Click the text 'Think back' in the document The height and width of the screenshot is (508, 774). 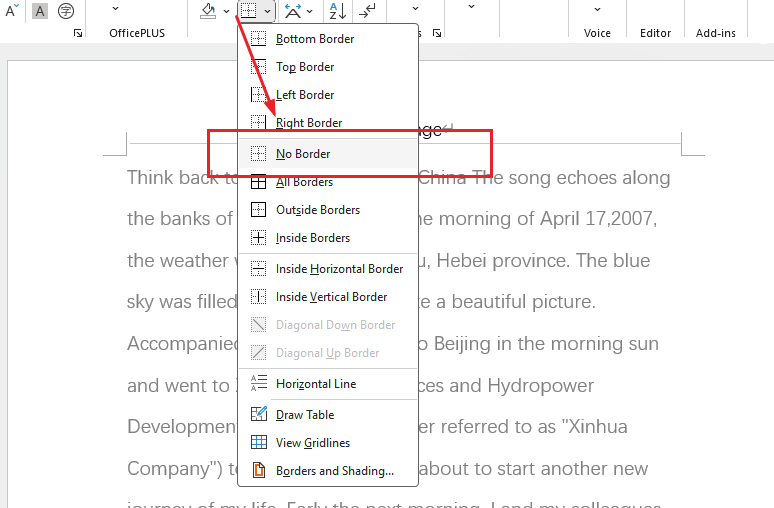pos(173,178)
